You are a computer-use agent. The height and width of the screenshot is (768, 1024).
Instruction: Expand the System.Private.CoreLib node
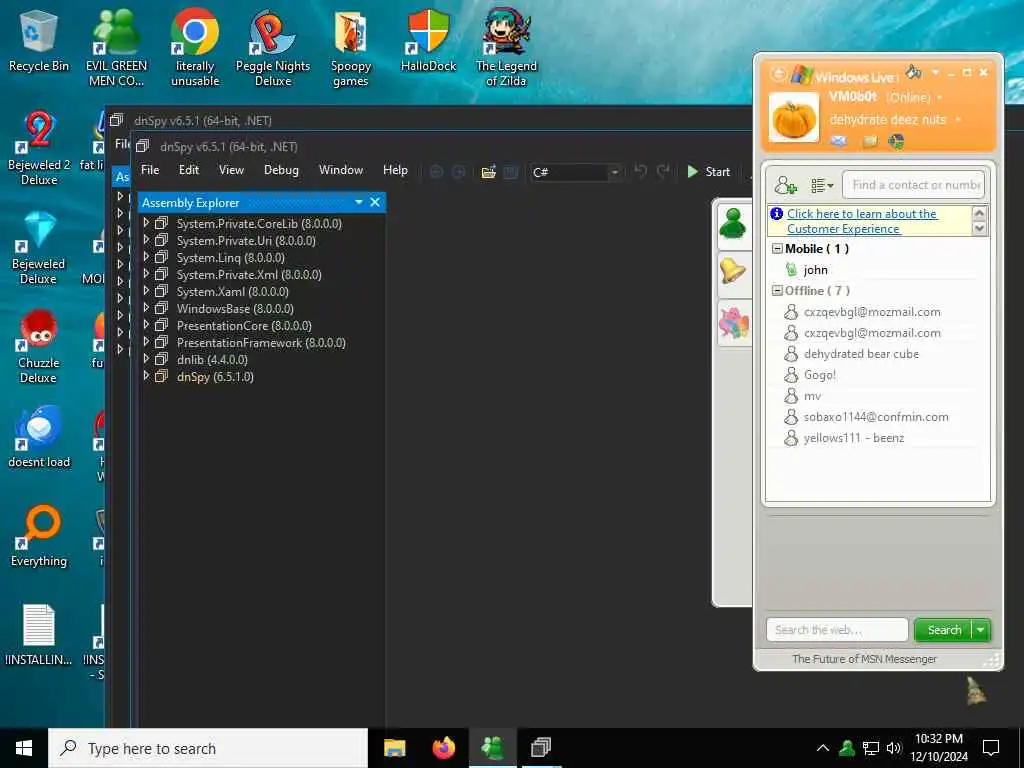click(146, 223)
